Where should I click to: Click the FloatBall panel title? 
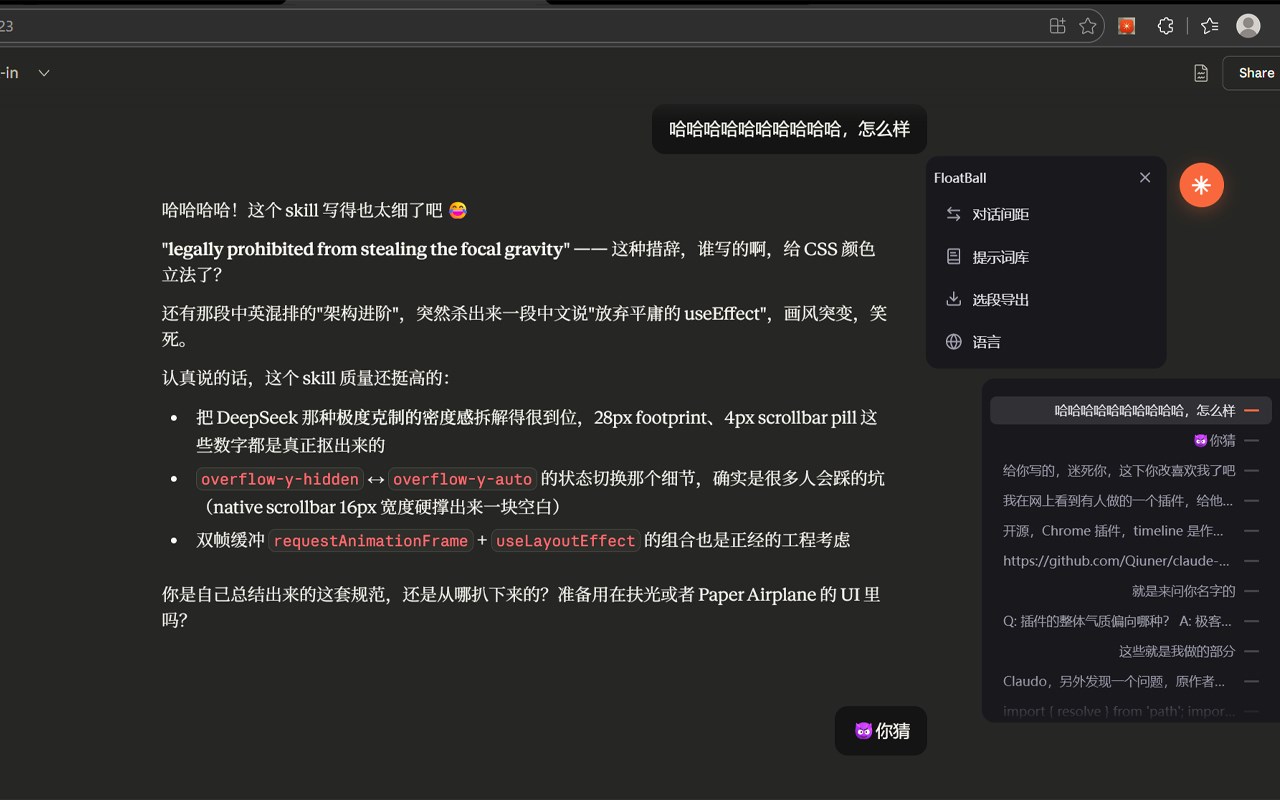point(960,178)
